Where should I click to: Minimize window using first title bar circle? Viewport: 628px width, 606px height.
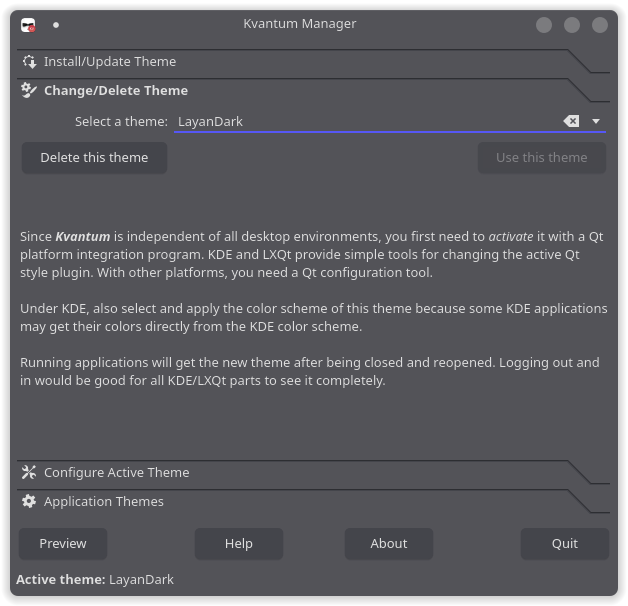tap(544, 25)
